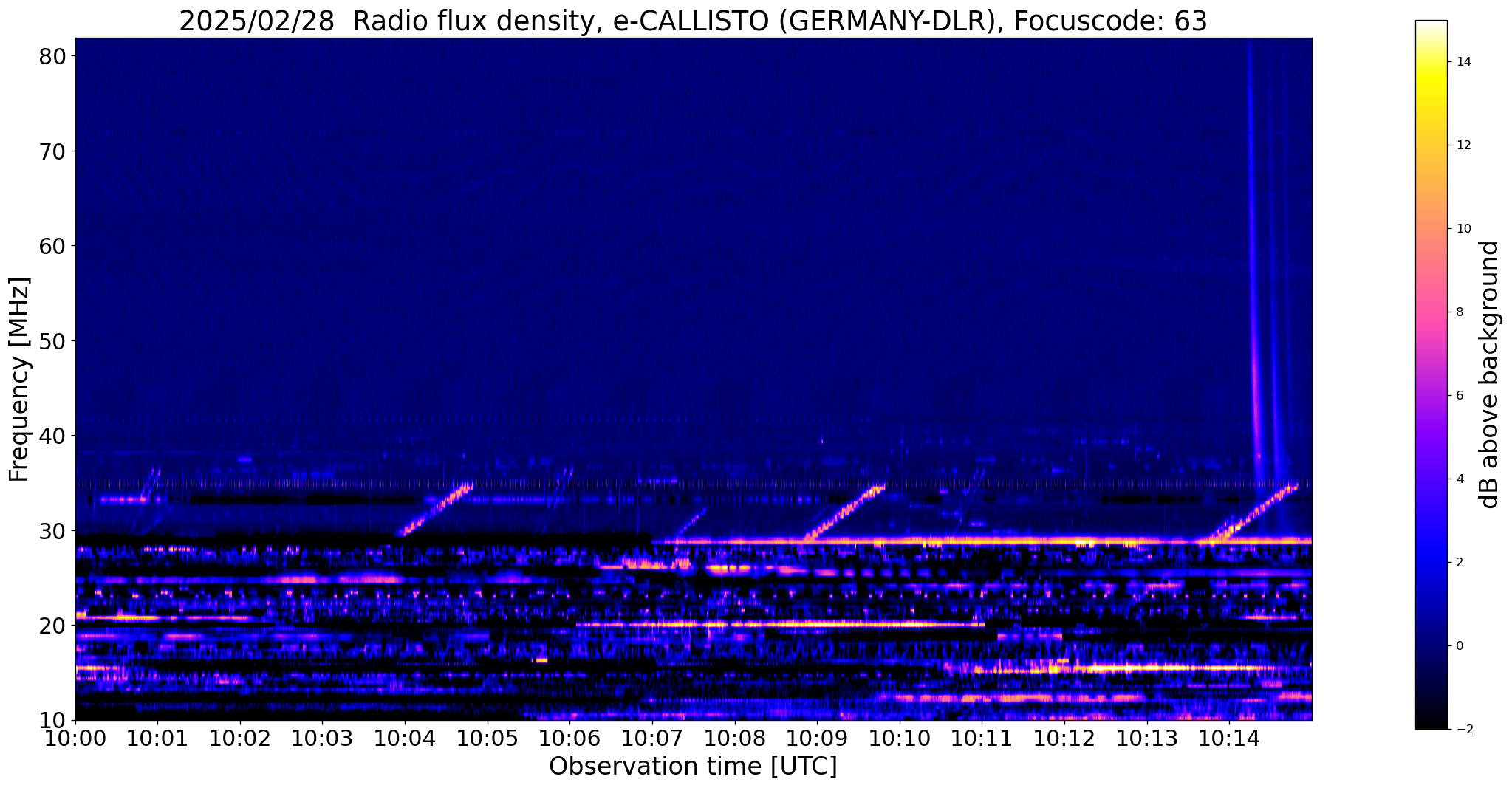Click the colorbar tick value 0
The width and height of the screenshot is (1512, 788).
tap(1460, 646)
